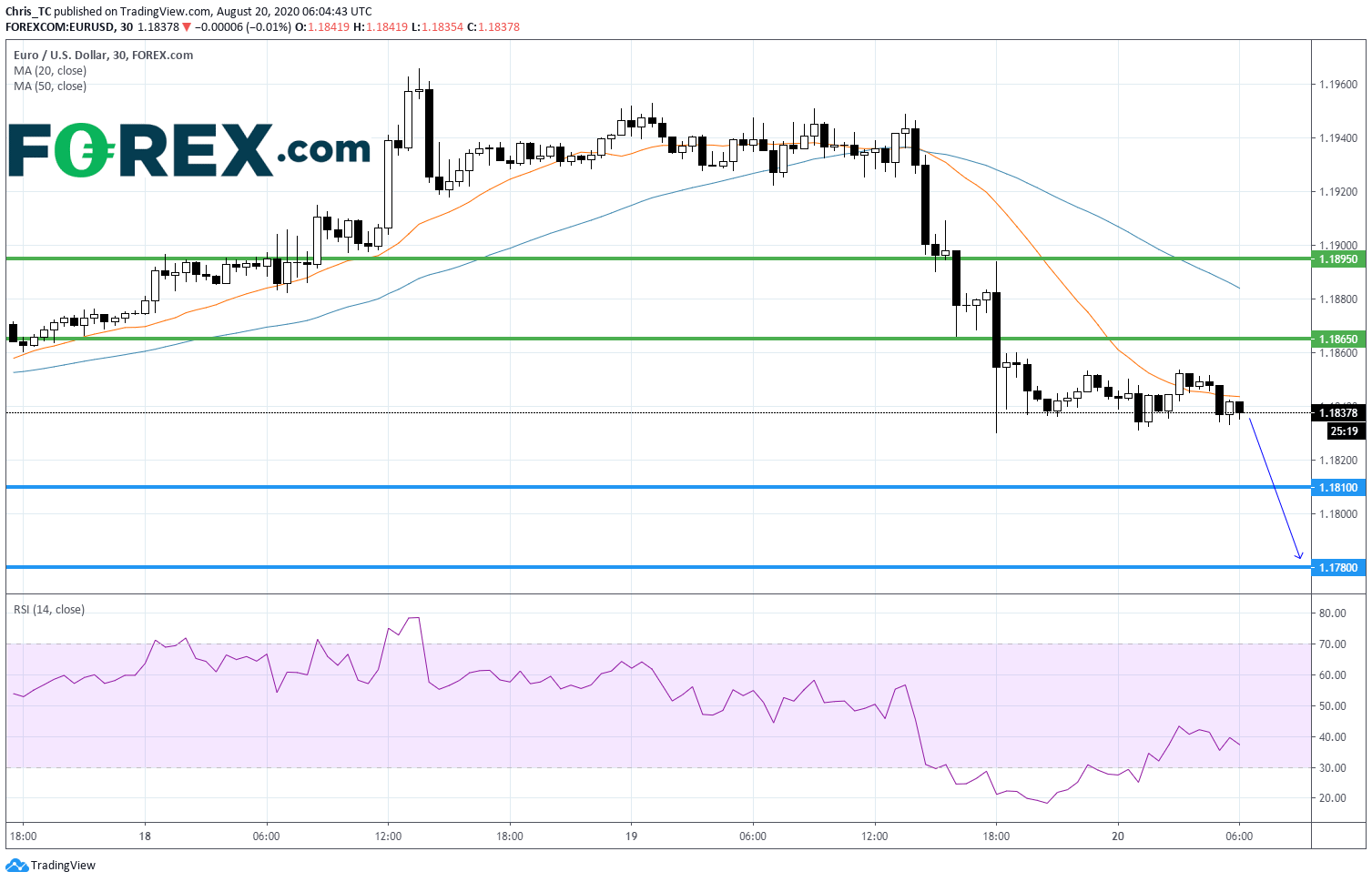The image size is (1372, 882).
Task: Click the 1.19200 price axis value
Action: [1338, 192]
